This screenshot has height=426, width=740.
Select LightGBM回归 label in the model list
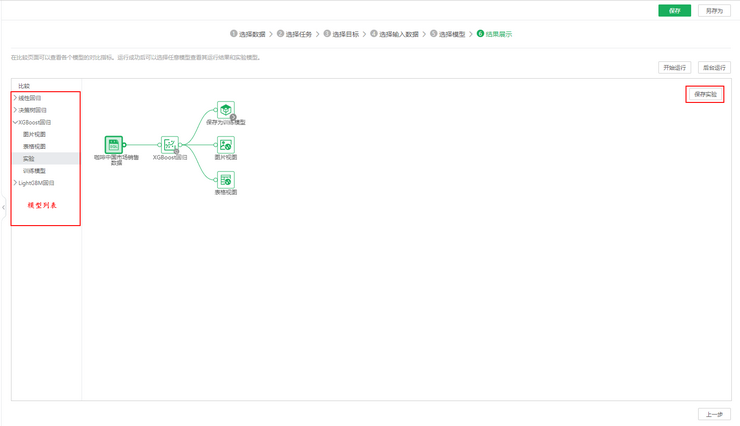[x=36, y=183]
